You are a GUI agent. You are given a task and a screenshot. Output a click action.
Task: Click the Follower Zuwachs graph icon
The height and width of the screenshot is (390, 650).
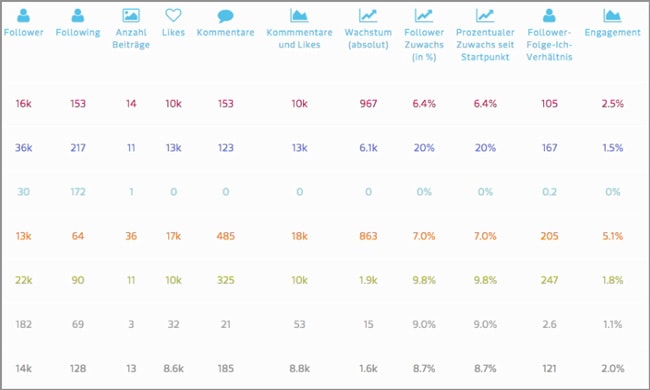424,15
